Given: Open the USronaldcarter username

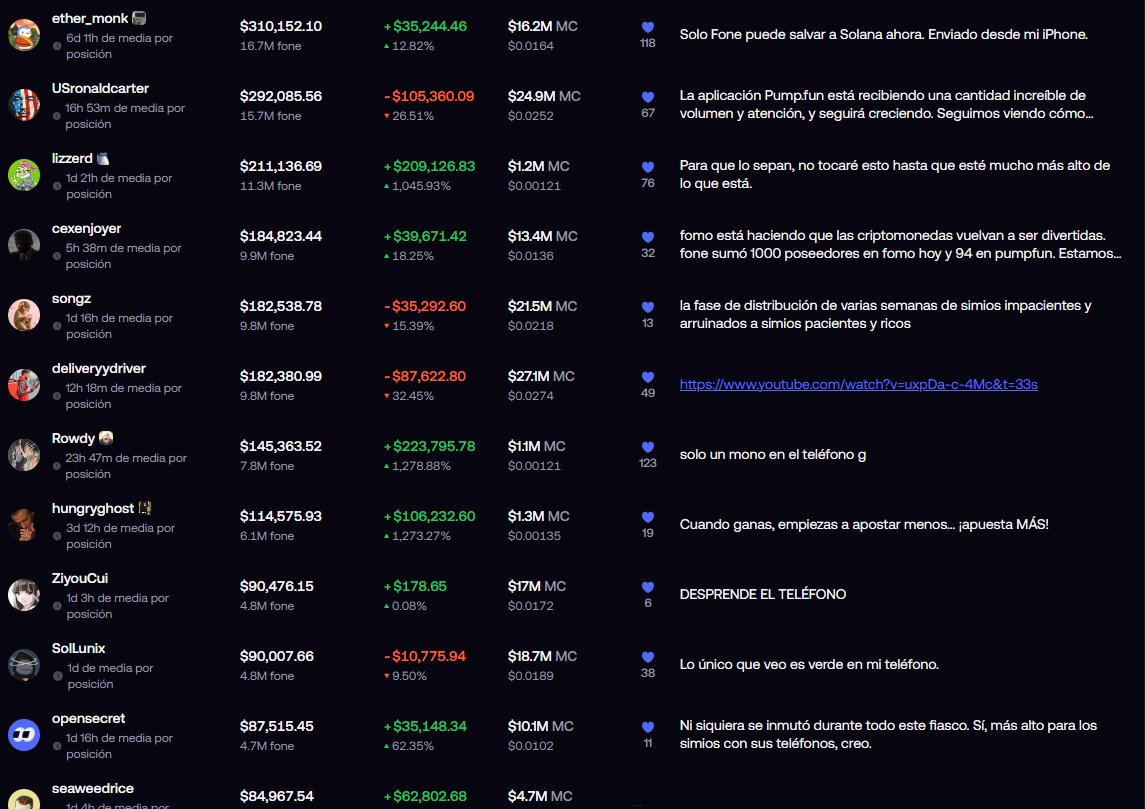Looking at the screenshot, I should pyautogui.click(x=100, y=88).
